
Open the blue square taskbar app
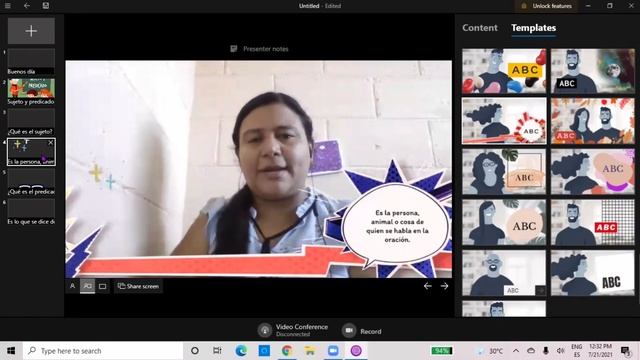[264, 351]
